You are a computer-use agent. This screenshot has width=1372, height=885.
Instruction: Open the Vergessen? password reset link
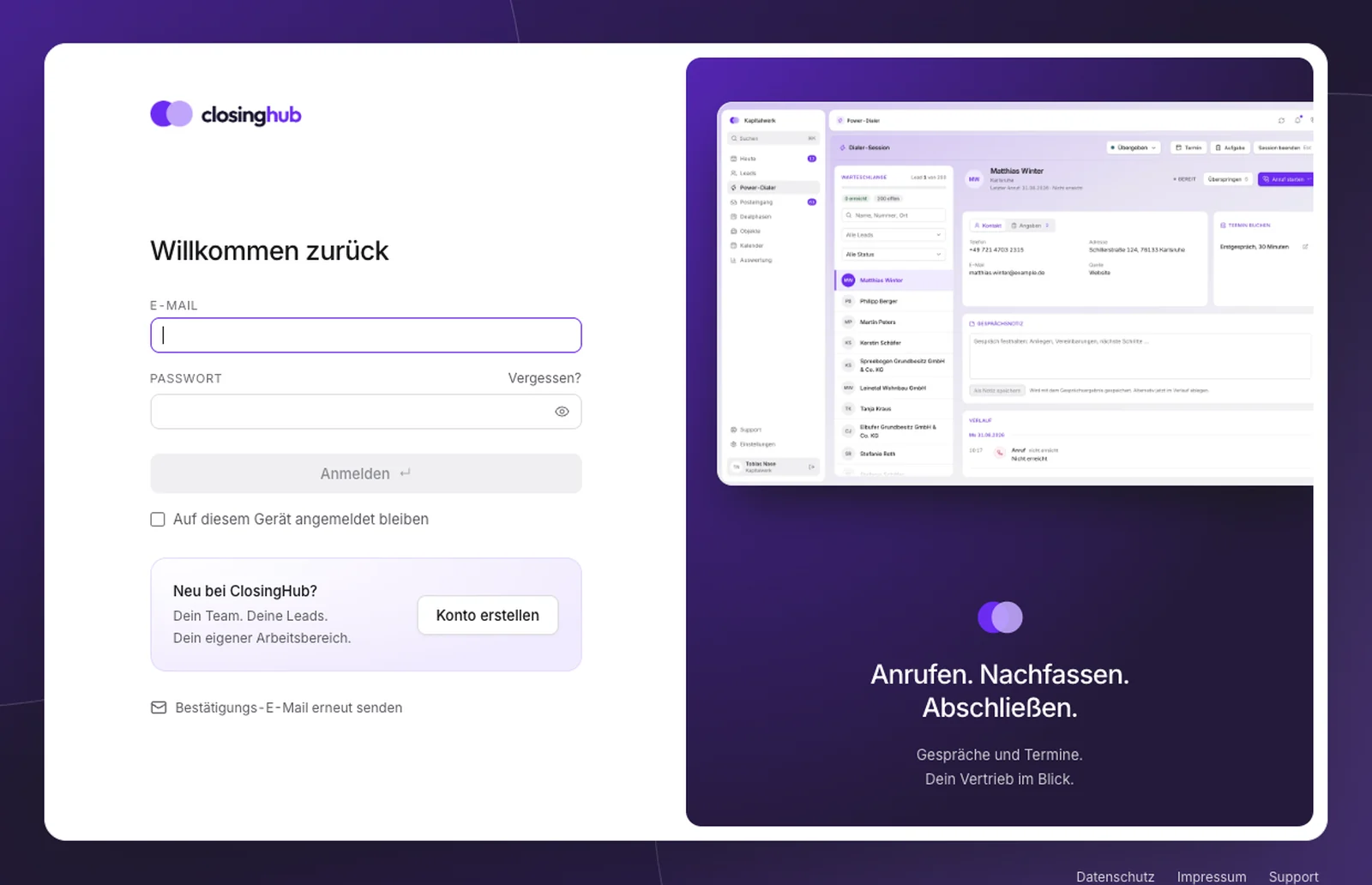click(545, 378)
